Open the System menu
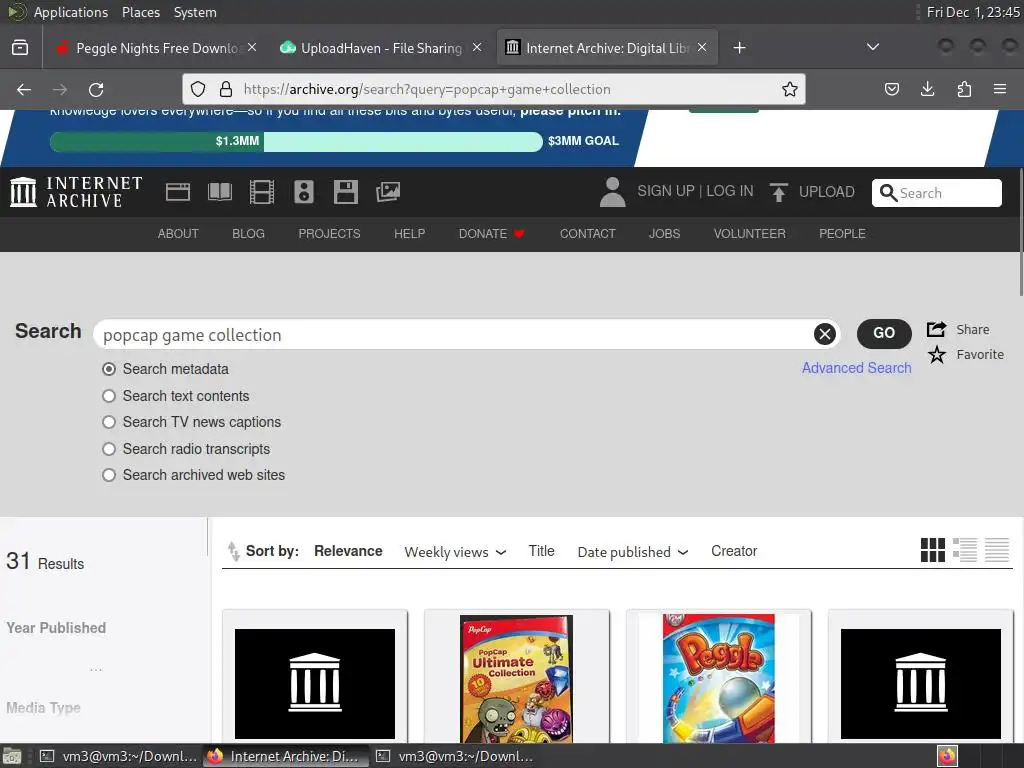Viewport: 1024px width, 768px height. [195, 12]
